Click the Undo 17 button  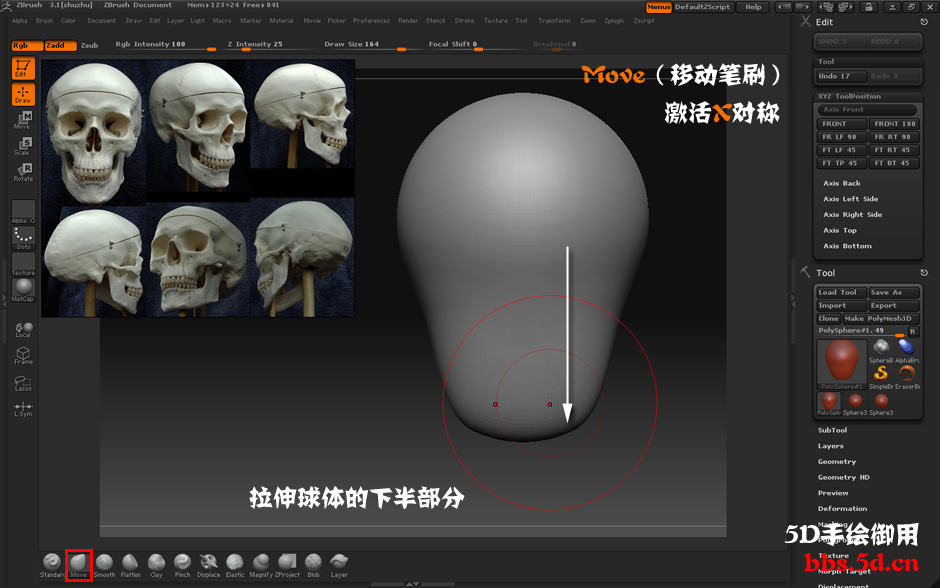(842, 76)
